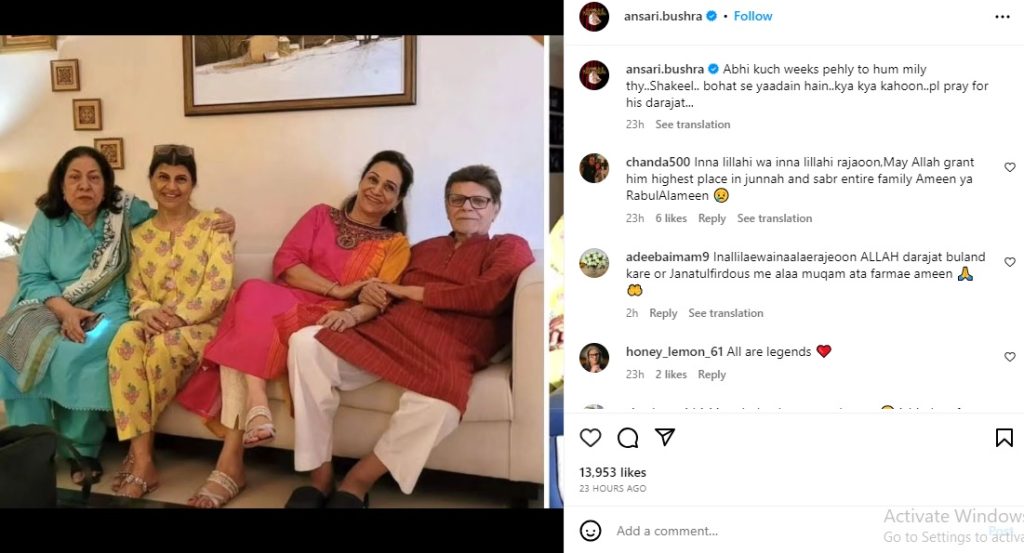Image resolution: width=1024 pixels, height=553 pixels.
Task: Open chanda500's profile avatar
Action: [x=594, y=168]
